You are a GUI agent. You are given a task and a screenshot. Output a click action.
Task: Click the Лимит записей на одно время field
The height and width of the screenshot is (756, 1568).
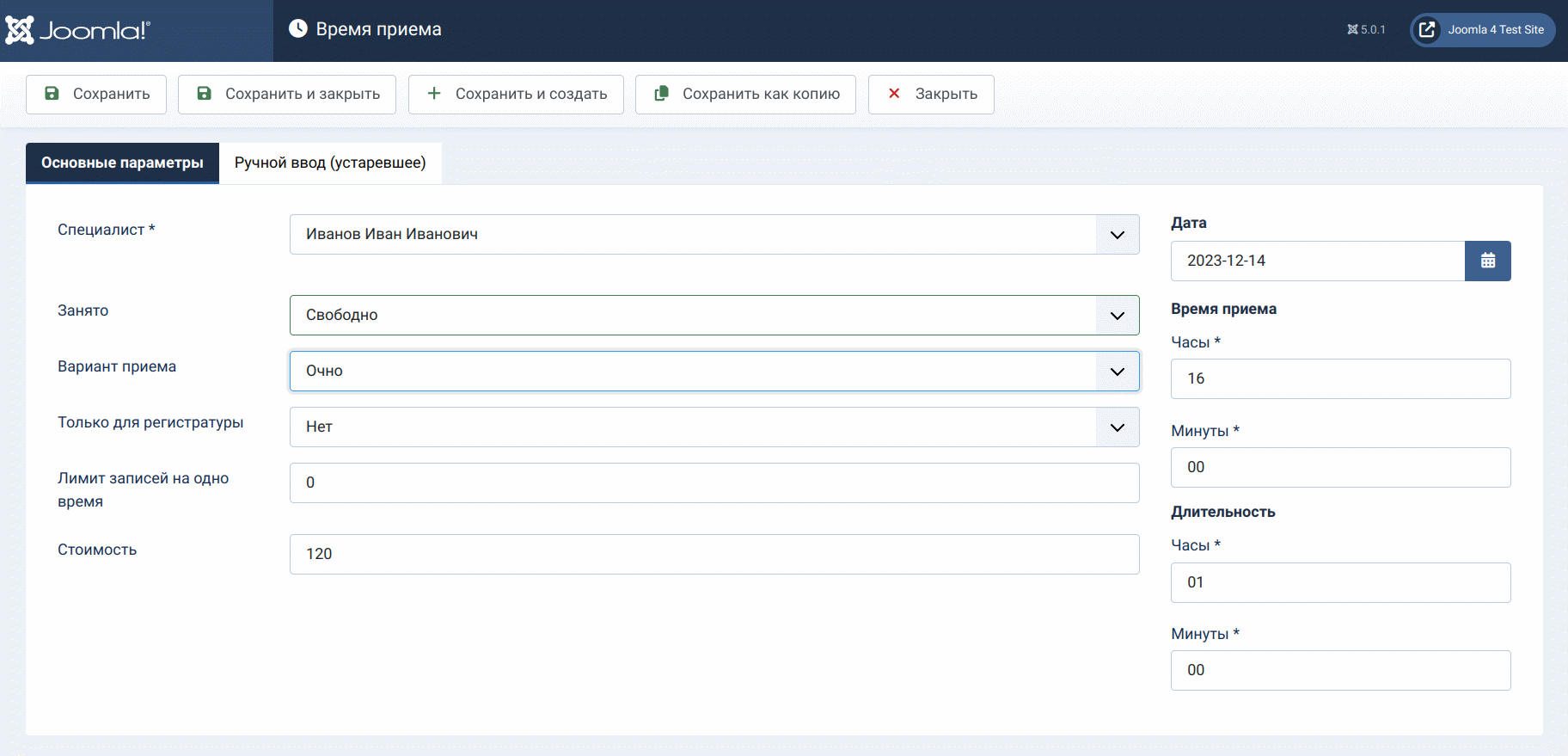coord(714,482)
